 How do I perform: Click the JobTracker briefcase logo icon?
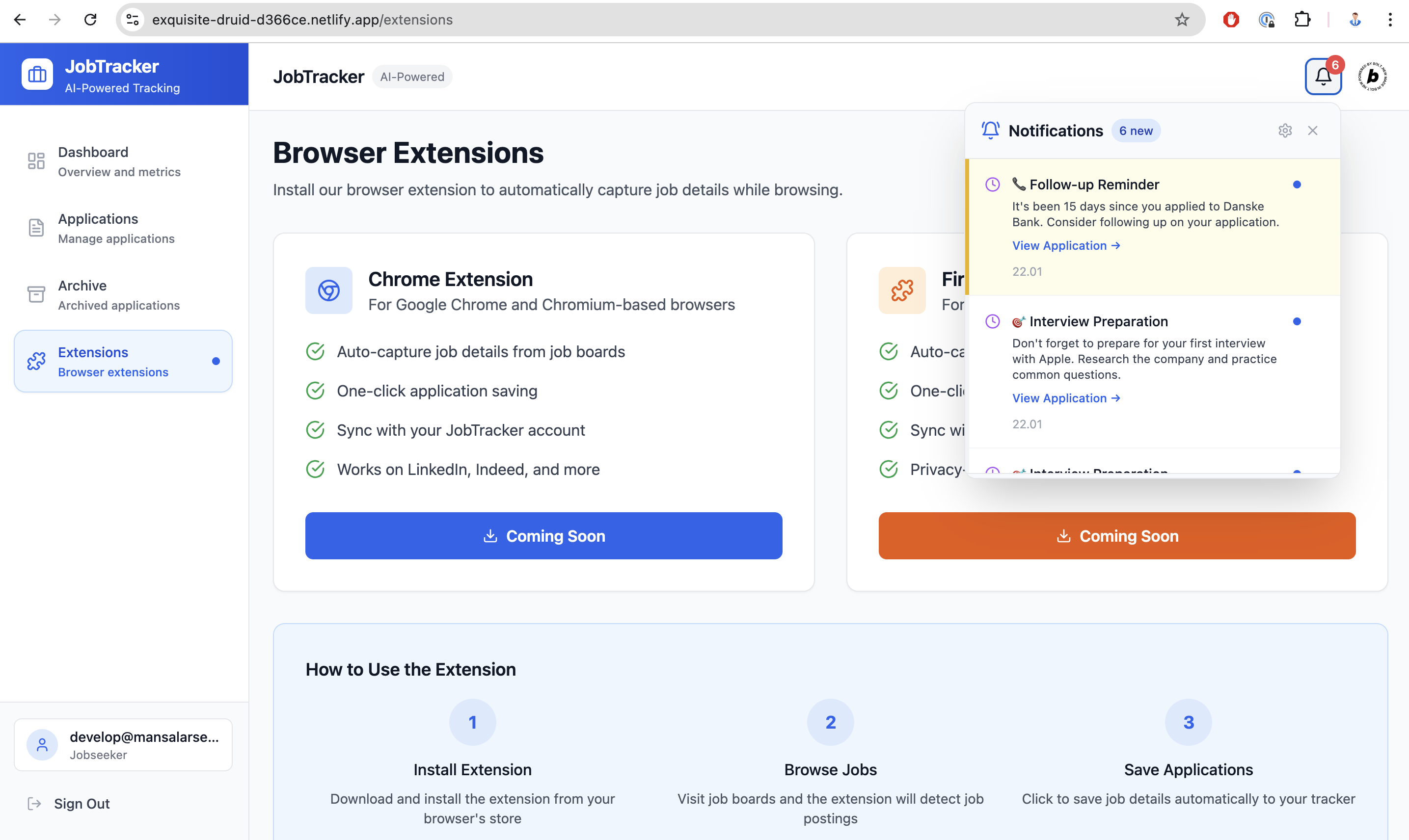tap(37, 74)
